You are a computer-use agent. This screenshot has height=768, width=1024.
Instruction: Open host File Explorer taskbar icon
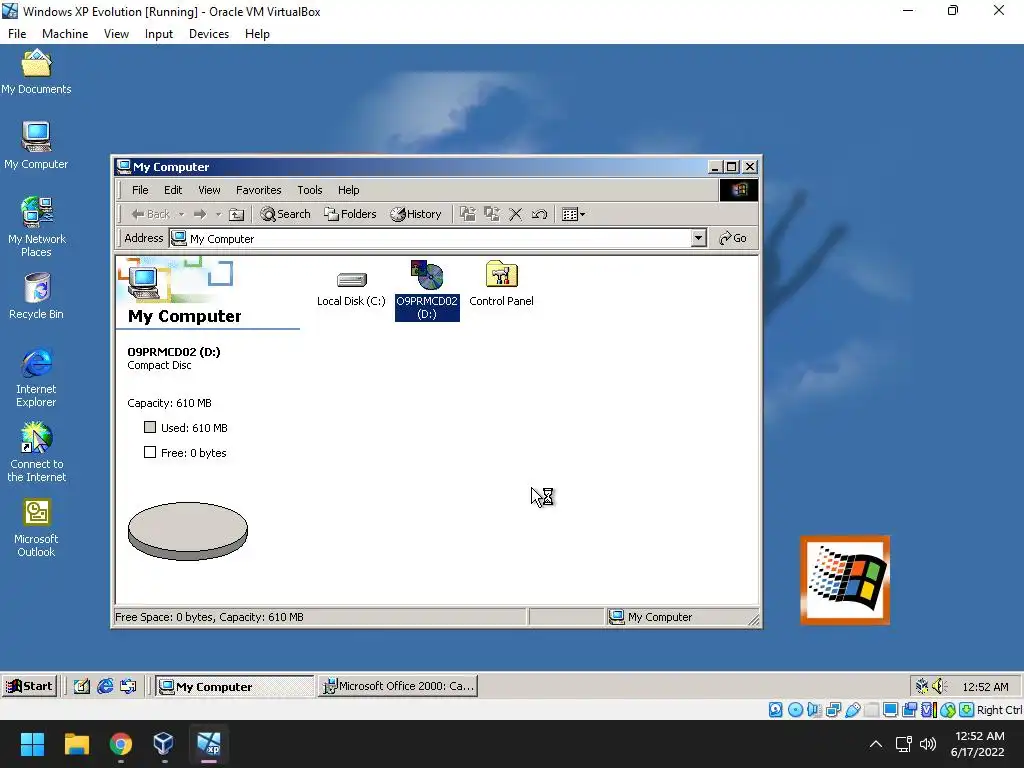[77, 744]
